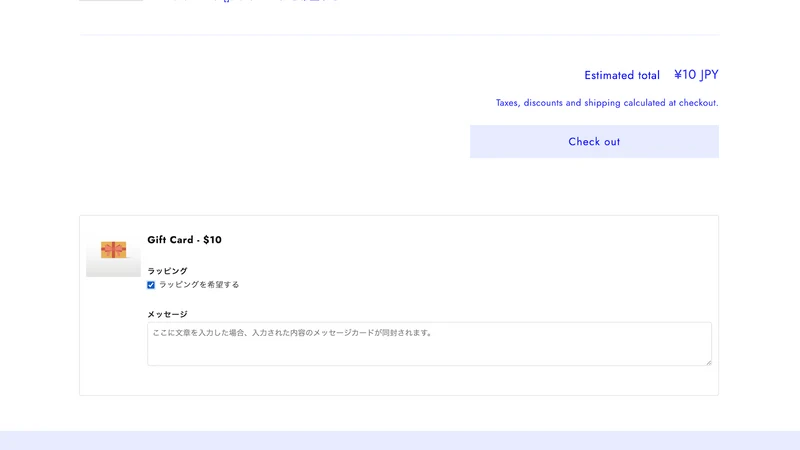Click the メッセージ field label

167,314
